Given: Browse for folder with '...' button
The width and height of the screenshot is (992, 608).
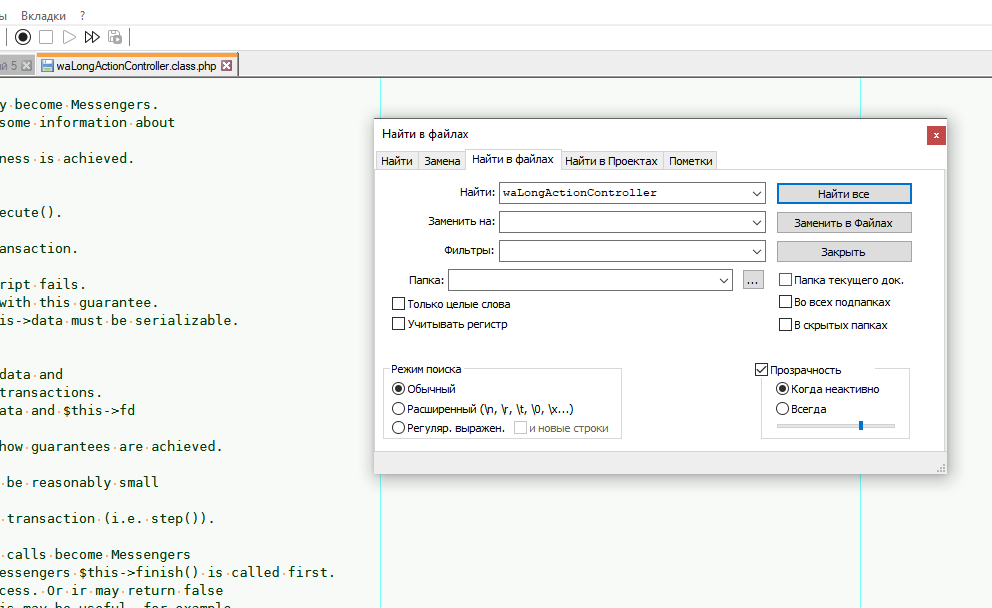Looking at the screenshot, I should pos(752,280).
